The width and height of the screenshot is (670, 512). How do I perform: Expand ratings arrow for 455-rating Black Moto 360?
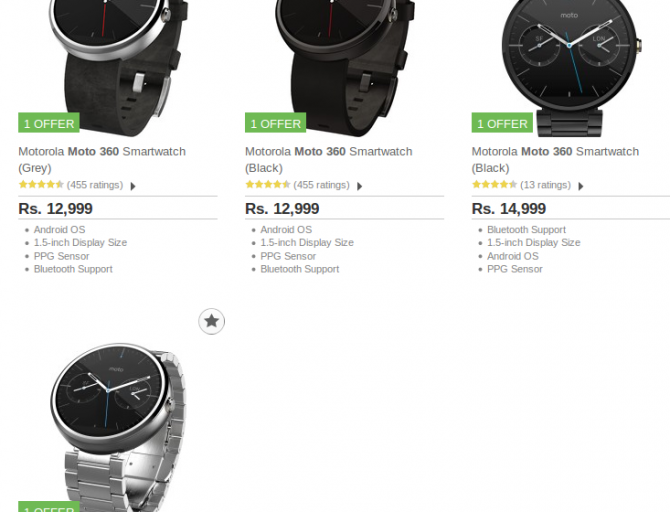coord(360,186)
